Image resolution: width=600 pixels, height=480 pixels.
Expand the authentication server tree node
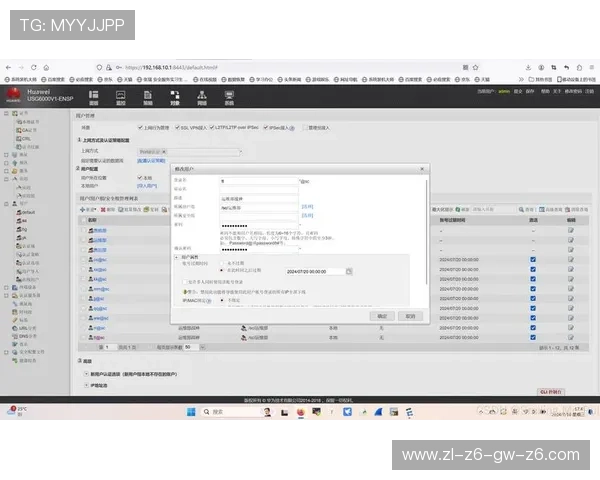click(x=6, y=296)
